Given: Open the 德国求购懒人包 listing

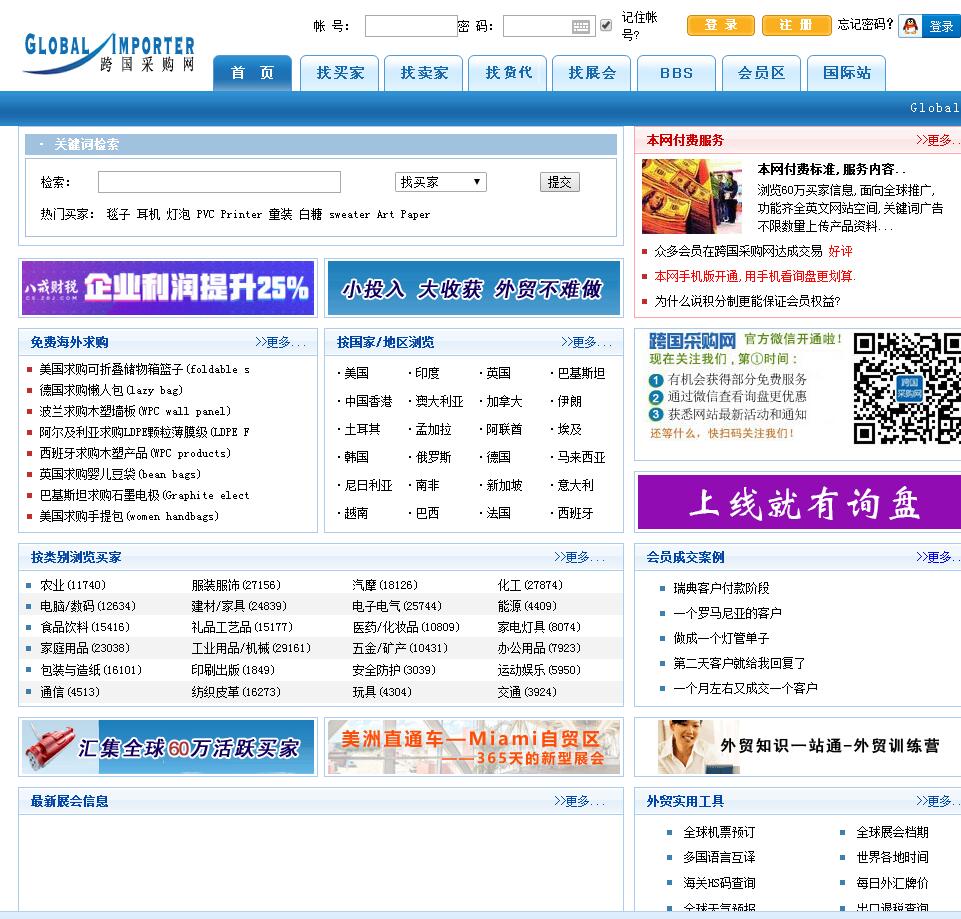Looking at the screenshot, I should tap(111, 390).
